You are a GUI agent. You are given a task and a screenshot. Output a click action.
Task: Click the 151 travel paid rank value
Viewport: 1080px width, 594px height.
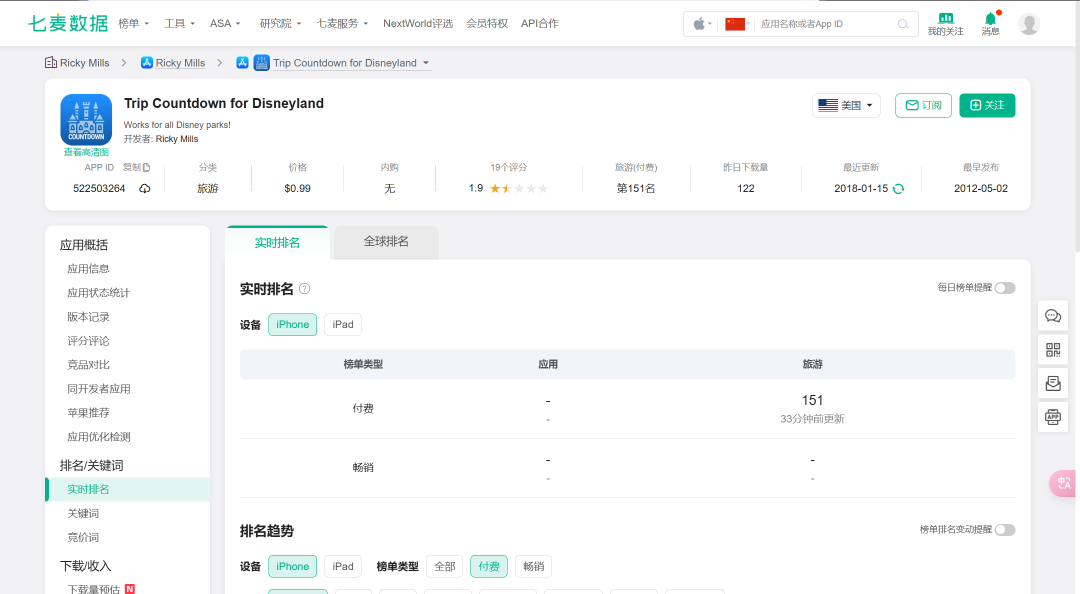(x=812, y=400)
